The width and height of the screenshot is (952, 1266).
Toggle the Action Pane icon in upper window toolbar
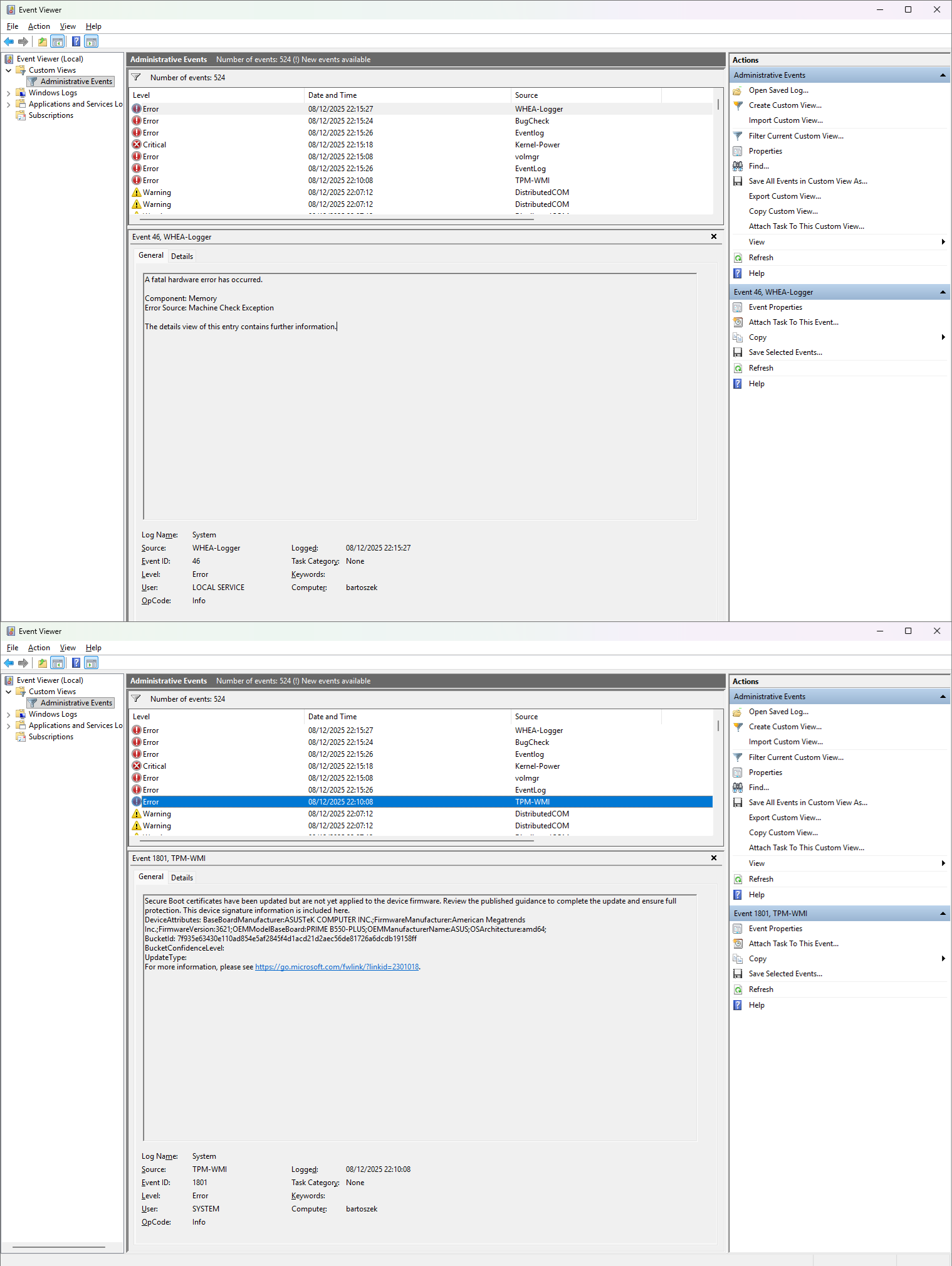(x=92, y=41)
